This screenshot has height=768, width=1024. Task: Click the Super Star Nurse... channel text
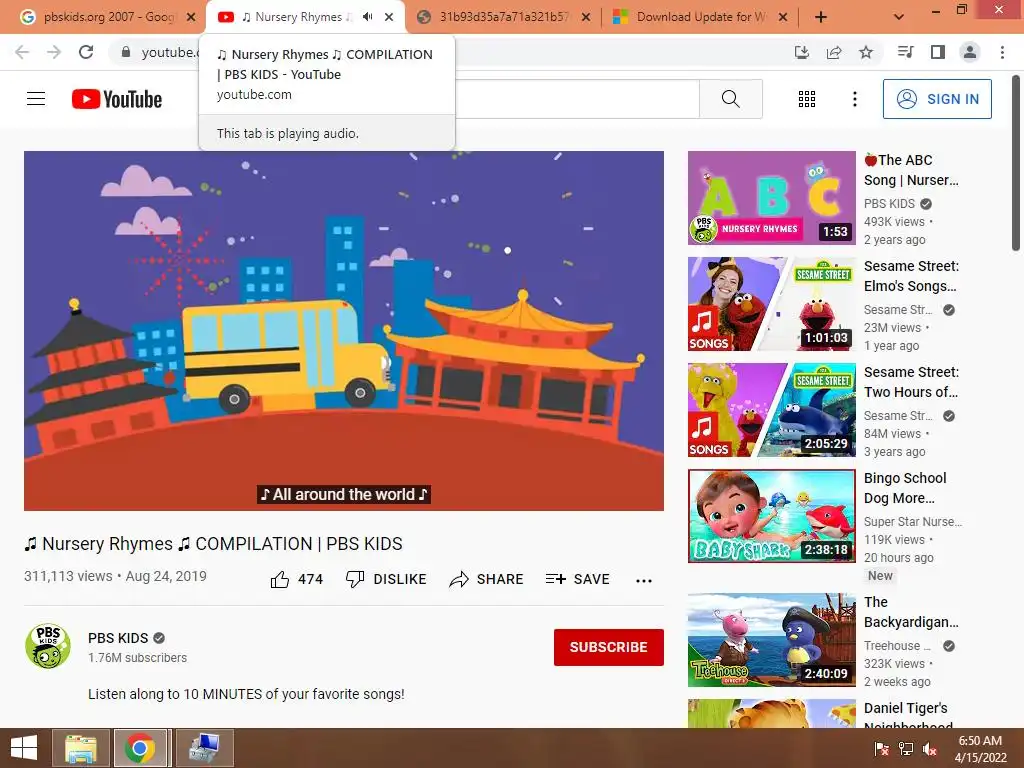click(x=912, y=521)
